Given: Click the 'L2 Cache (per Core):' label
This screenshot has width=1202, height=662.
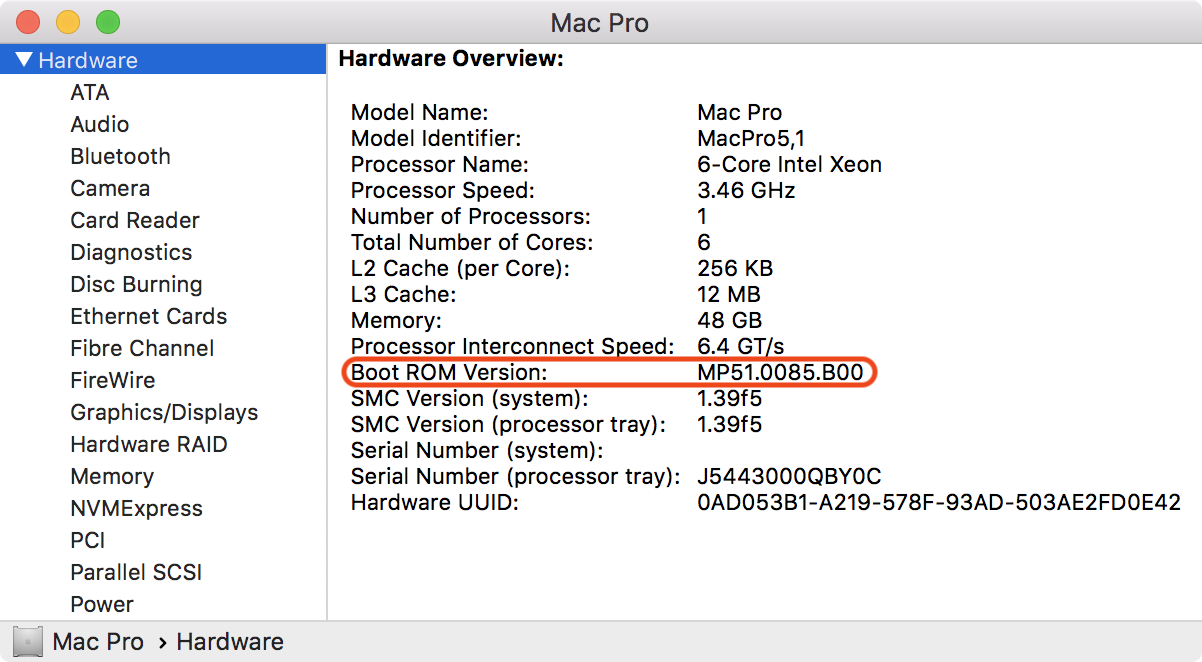Looking at the screenshot, I should point(461,268).
